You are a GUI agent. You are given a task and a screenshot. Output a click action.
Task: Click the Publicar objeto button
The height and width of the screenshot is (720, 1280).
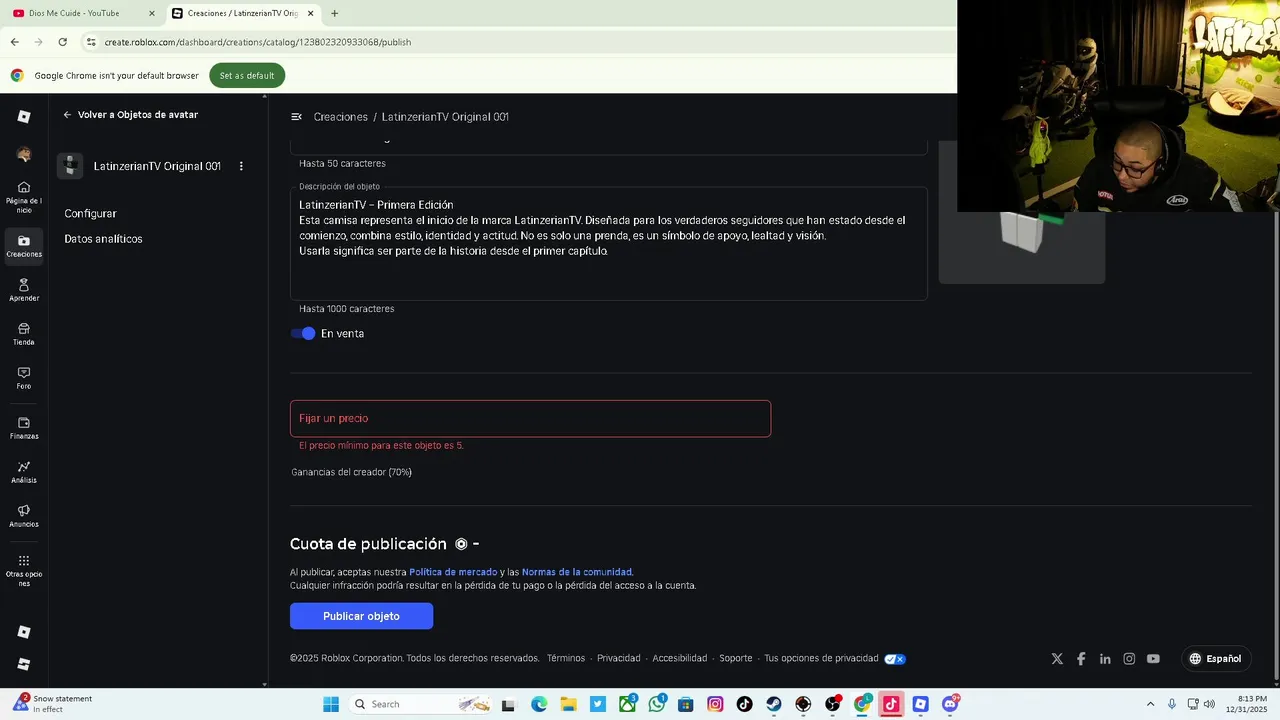(361, 616)
